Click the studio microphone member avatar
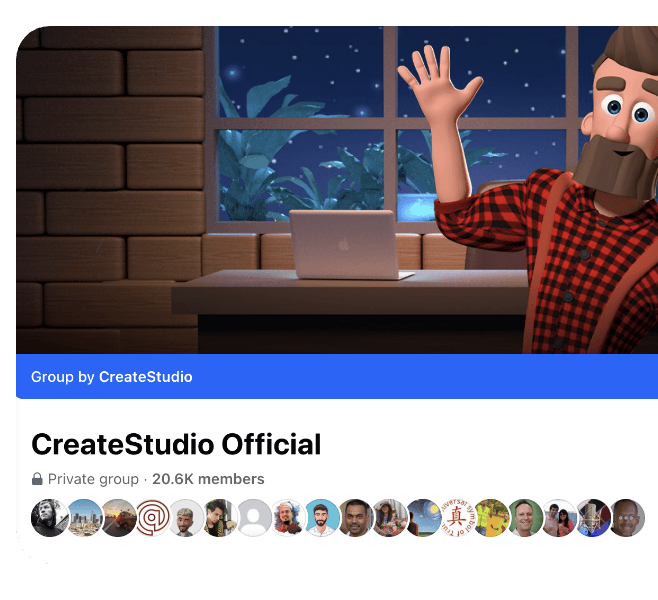This screenshot has width=658, height=600. [593, 518]
